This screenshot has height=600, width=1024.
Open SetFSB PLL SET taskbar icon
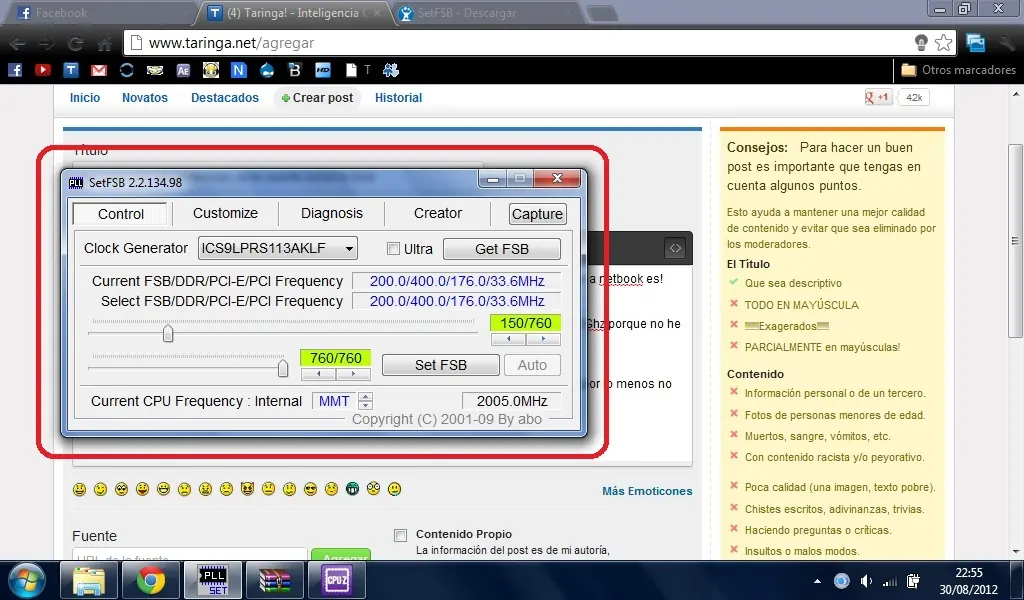tap(213, 580)
